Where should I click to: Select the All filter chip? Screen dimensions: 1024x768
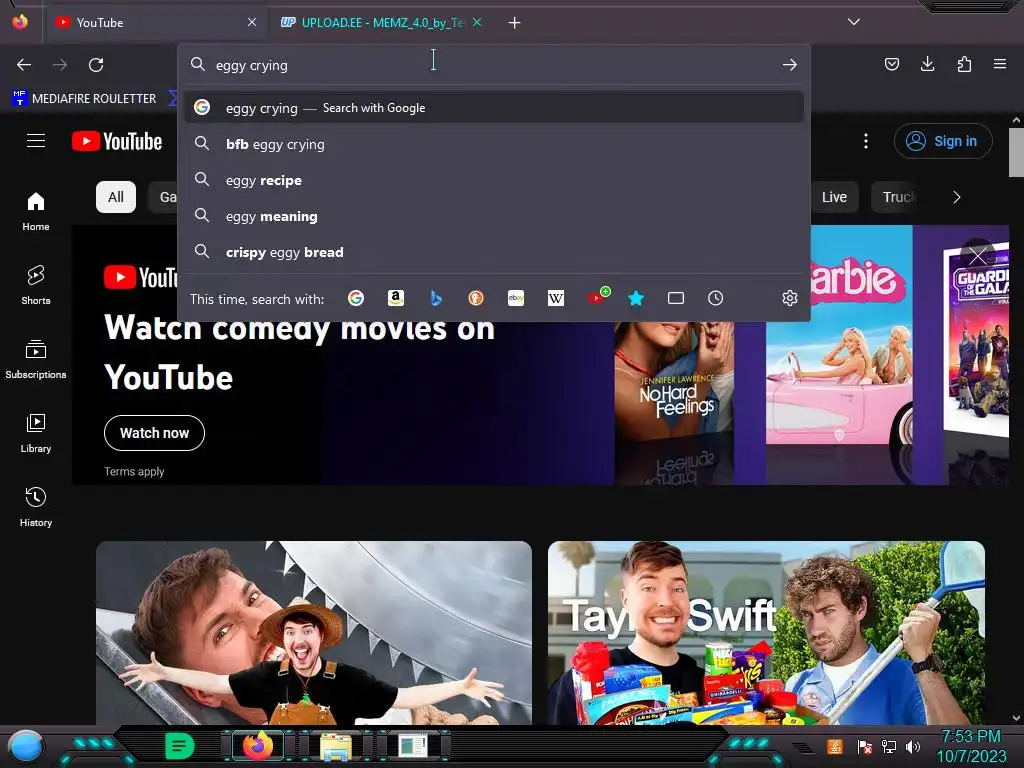coord(116,197)
